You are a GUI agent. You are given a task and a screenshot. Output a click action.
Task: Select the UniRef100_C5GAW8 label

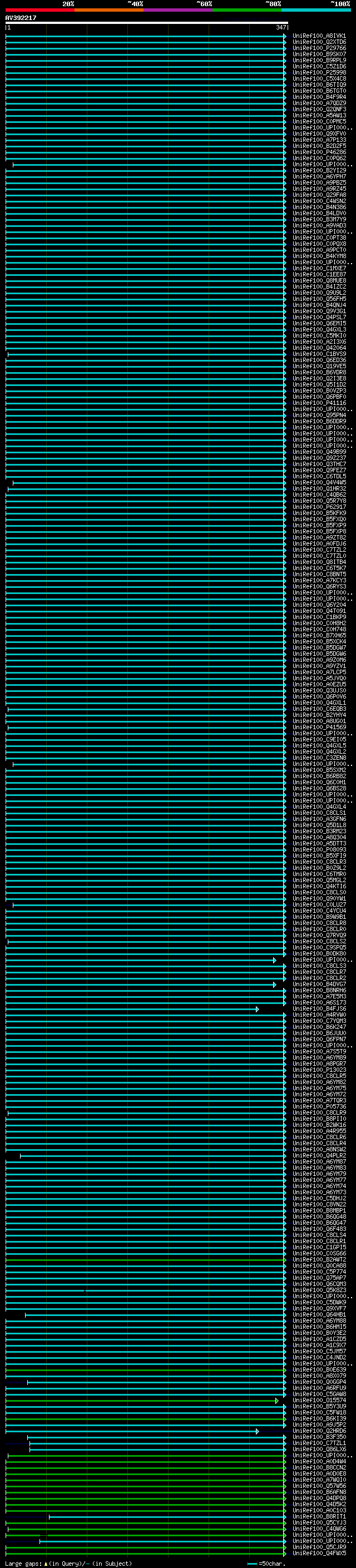pos(319,1394)
